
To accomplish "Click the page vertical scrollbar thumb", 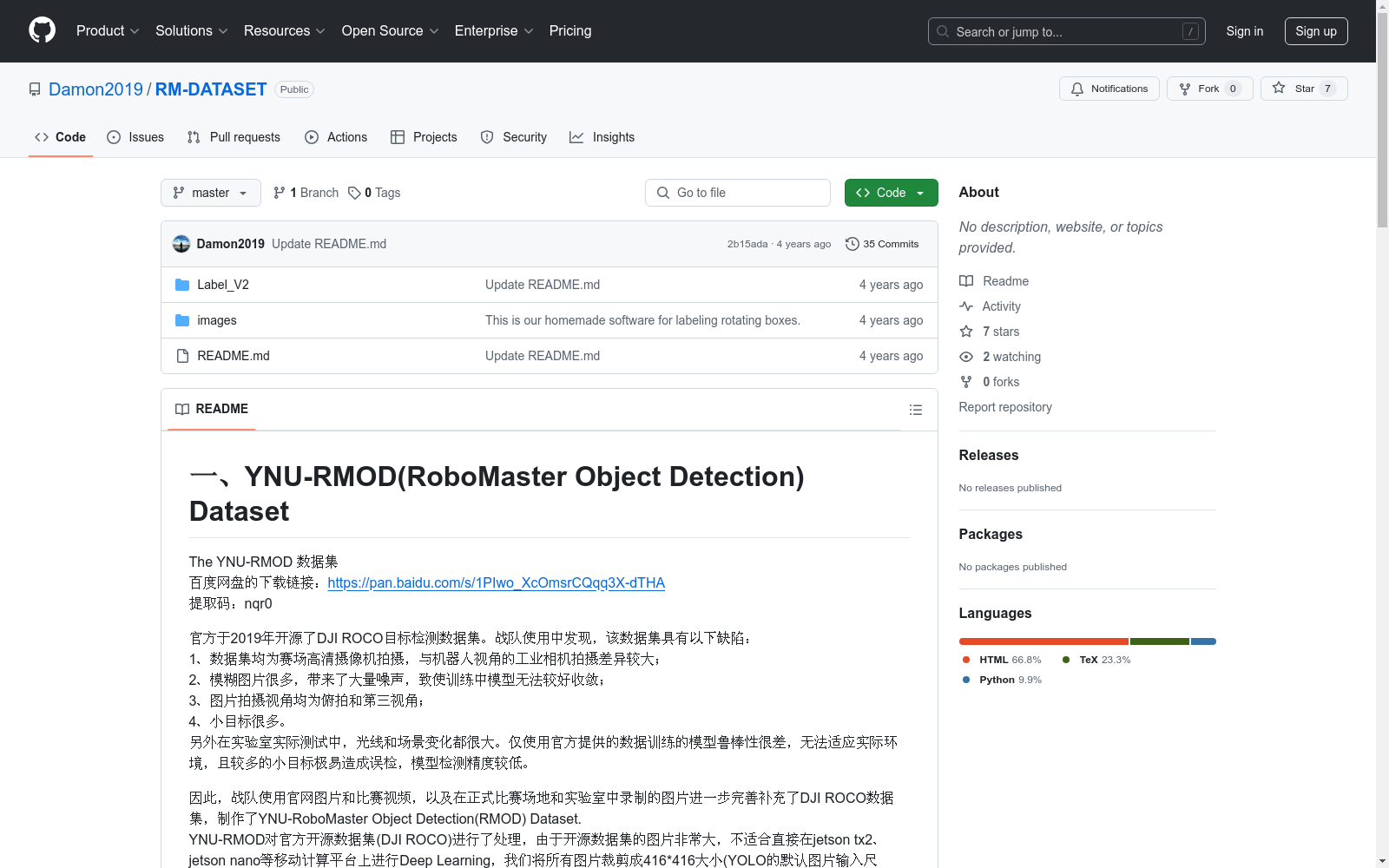I will (x=1383, y=122).
